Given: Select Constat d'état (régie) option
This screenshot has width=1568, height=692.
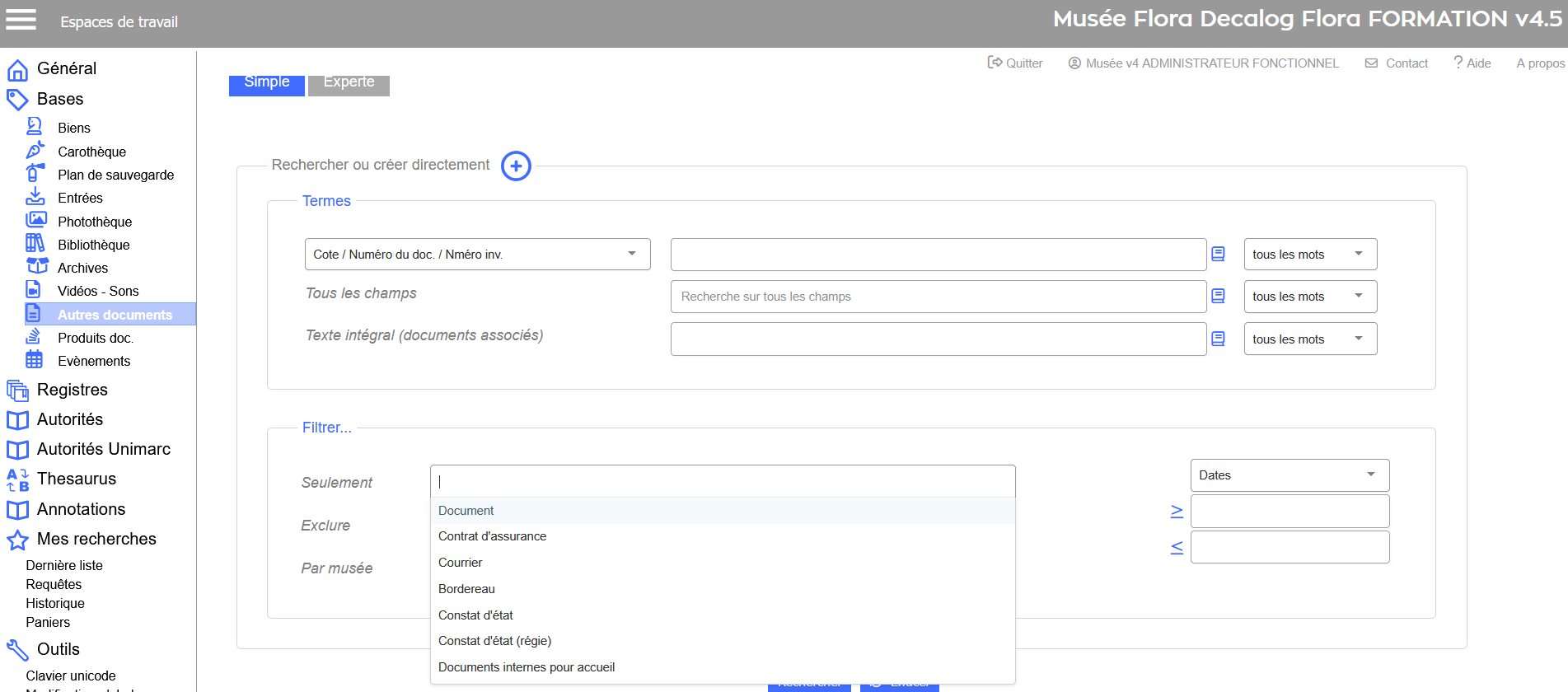Looking at the screenshot, I should coord(723,641).
